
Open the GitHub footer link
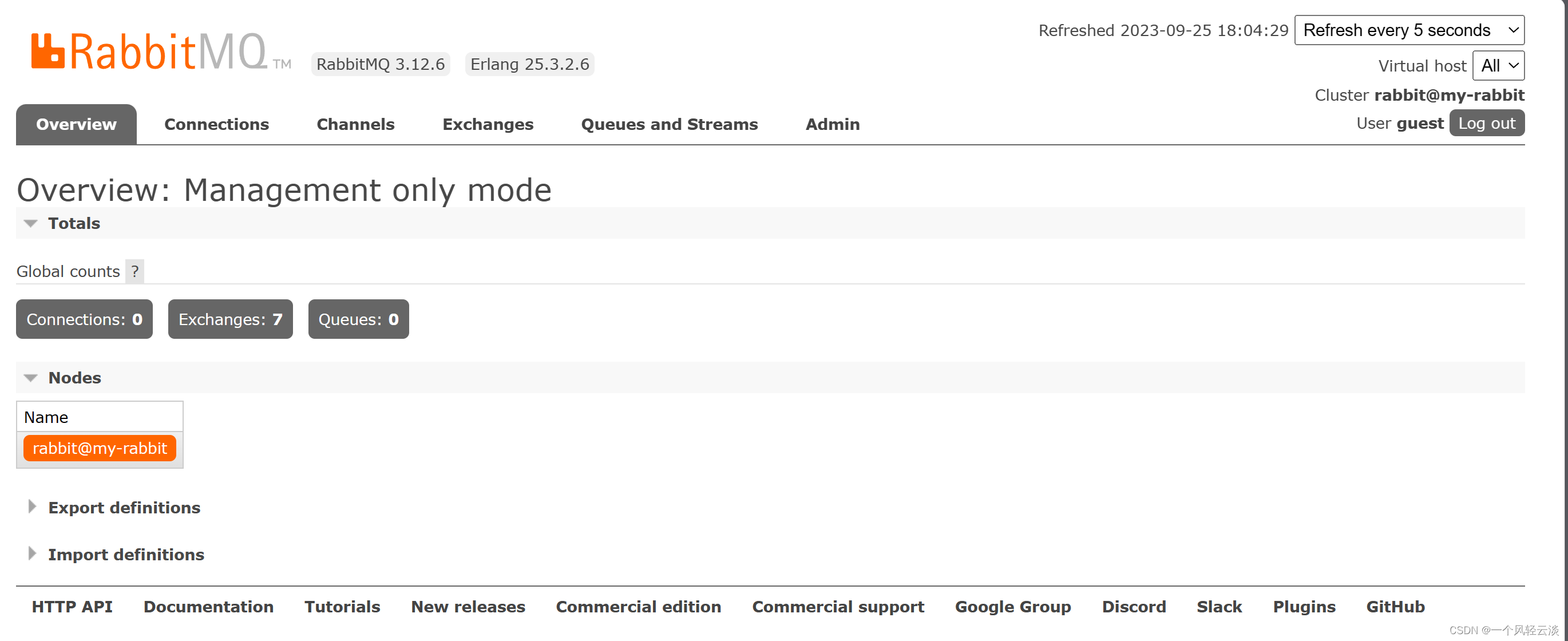point(1395,606)
